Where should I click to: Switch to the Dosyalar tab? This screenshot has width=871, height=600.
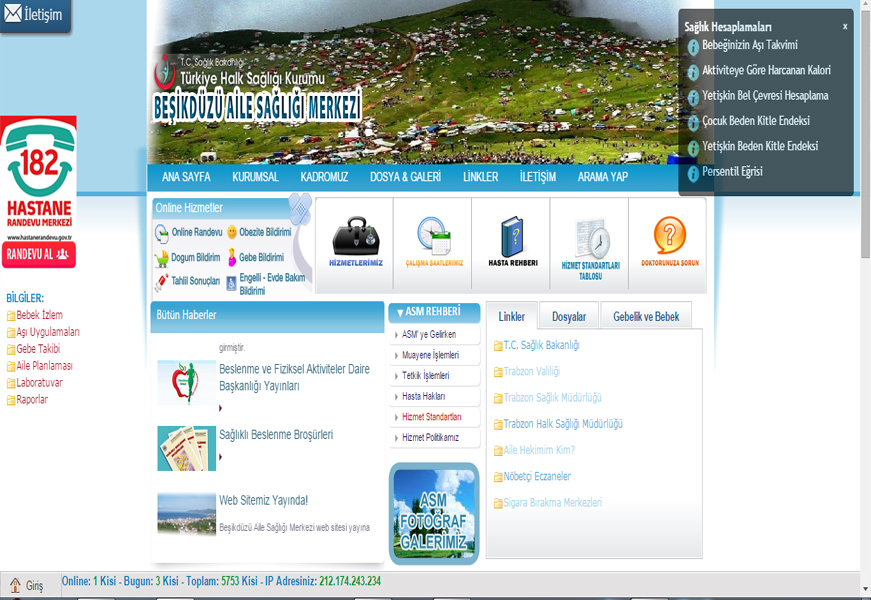[x=569, y=315]
